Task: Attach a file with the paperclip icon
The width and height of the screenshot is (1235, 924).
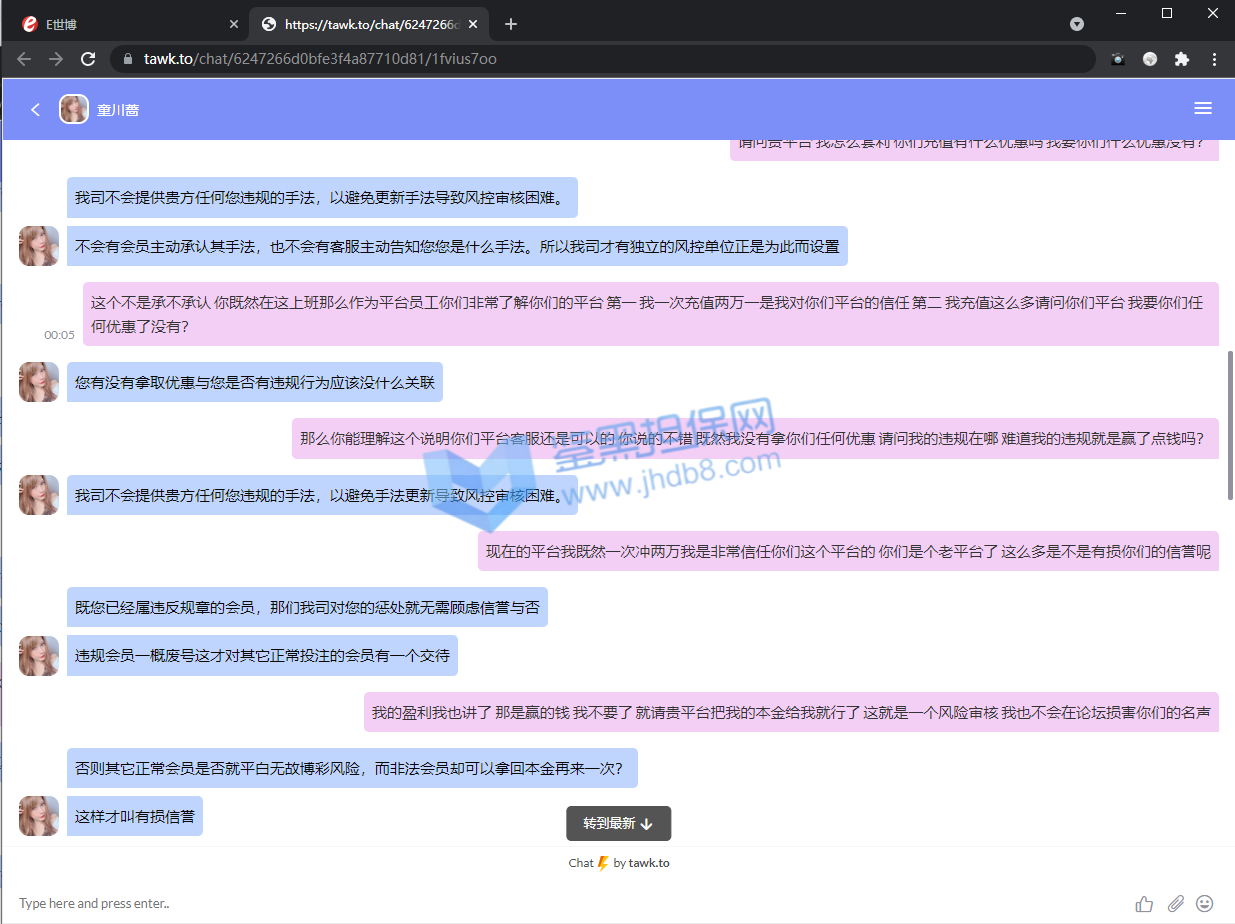Action: 1176,904
